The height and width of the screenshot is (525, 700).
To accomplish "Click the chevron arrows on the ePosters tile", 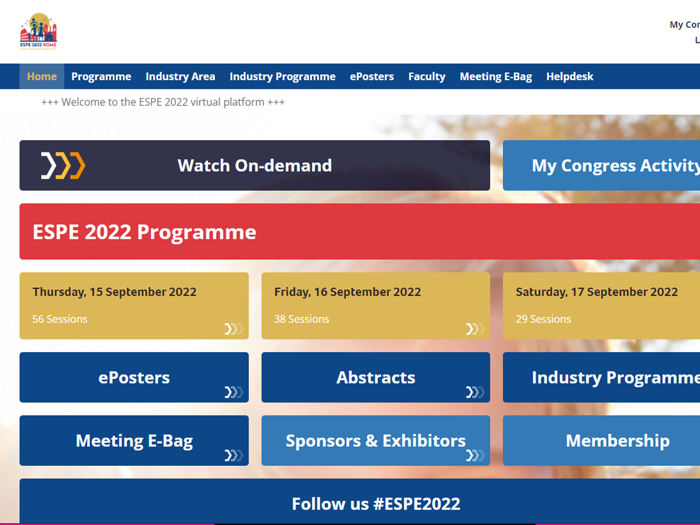I will [x=233, y=392].
